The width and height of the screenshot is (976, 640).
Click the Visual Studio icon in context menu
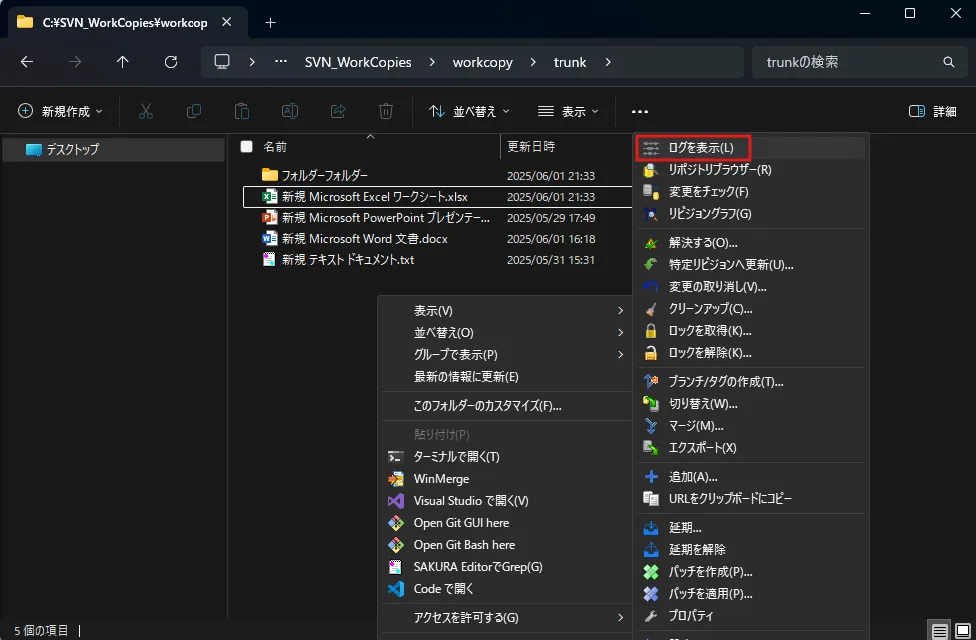396,501
